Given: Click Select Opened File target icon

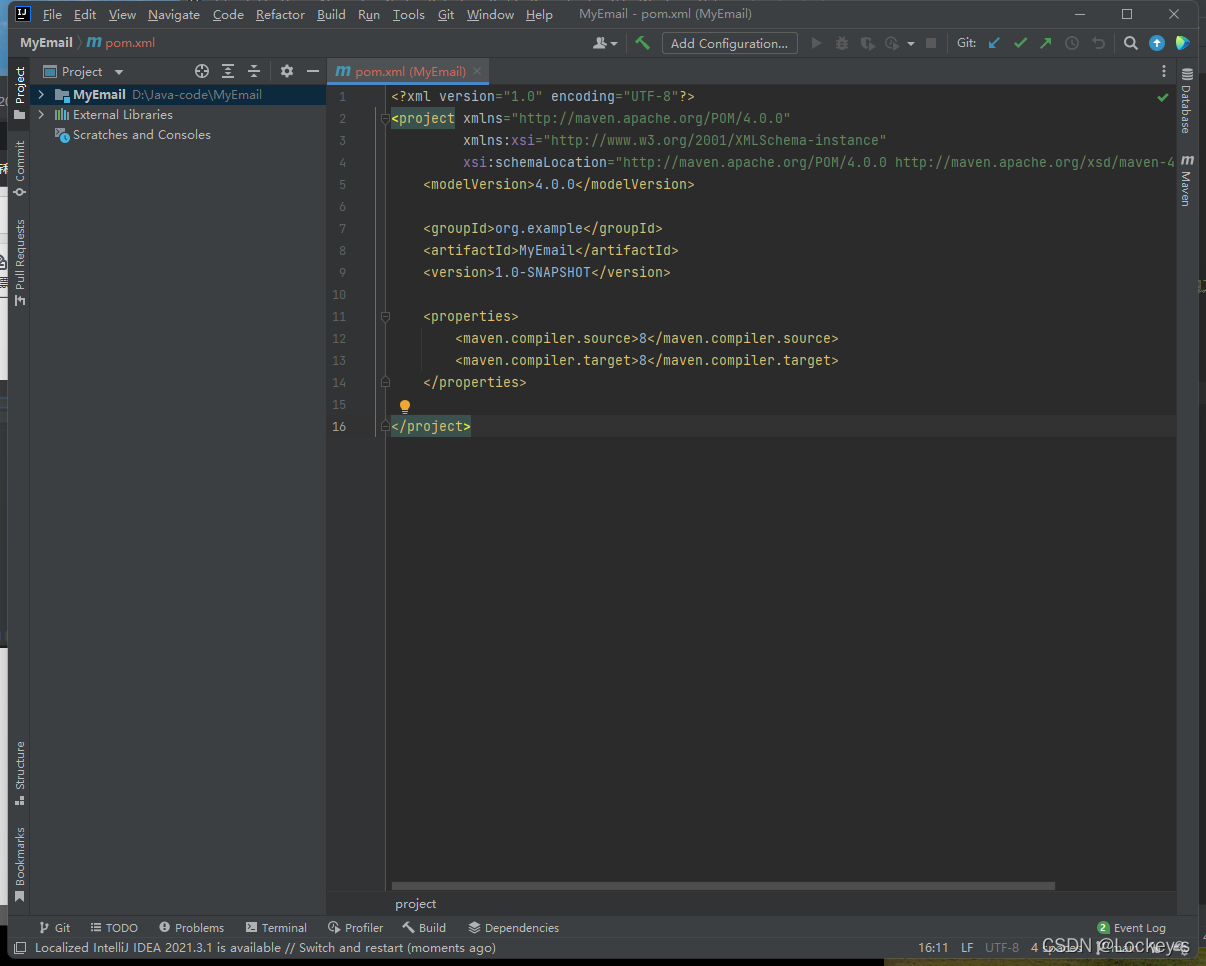Looking at the screenshot, I should 202,71.
